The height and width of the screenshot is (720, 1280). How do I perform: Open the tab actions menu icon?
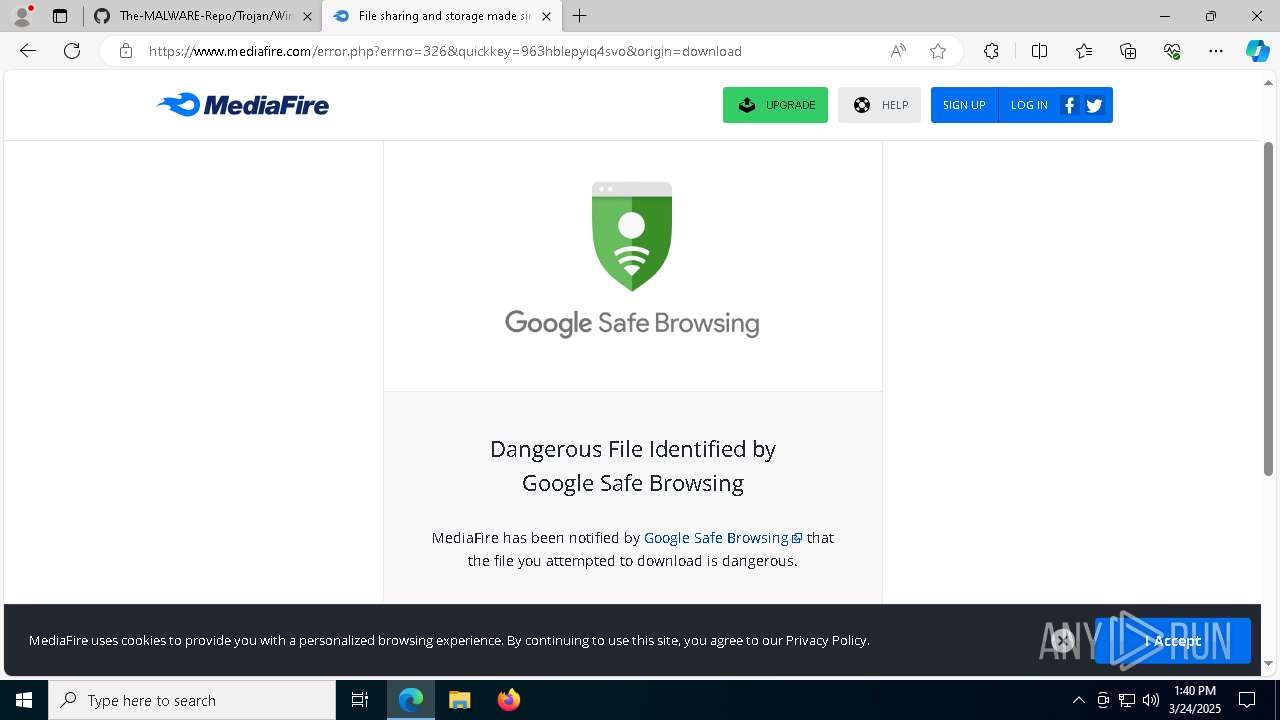point(60,16)
